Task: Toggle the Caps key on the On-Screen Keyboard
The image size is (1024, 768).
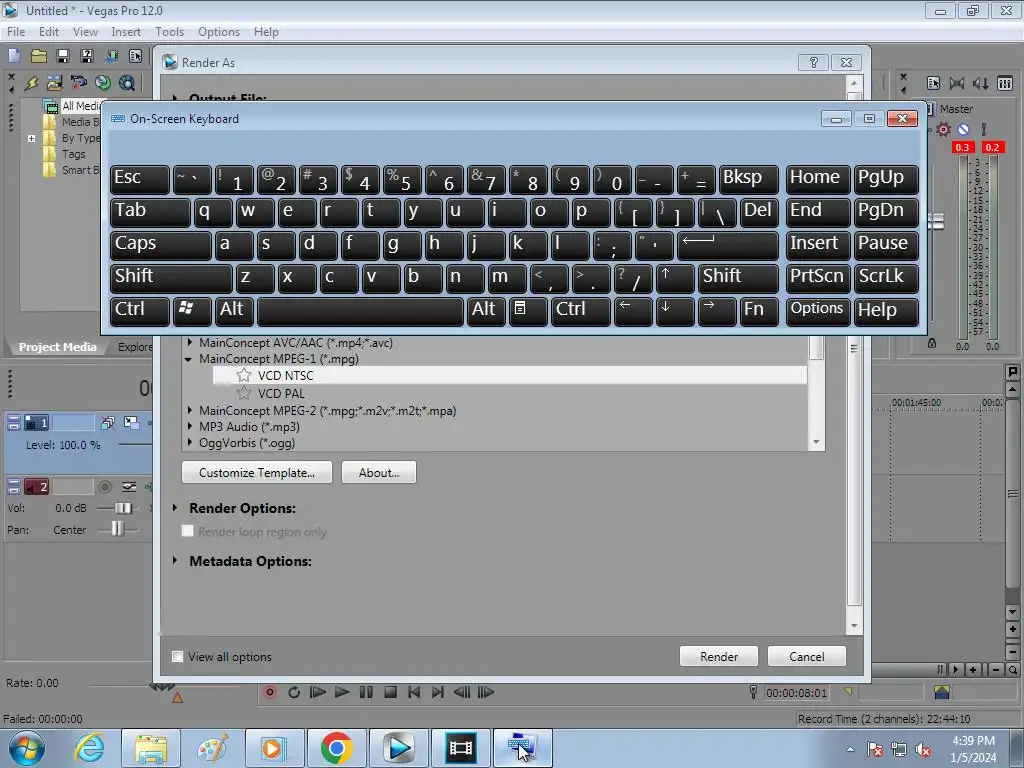Action: tap(160, 245)
